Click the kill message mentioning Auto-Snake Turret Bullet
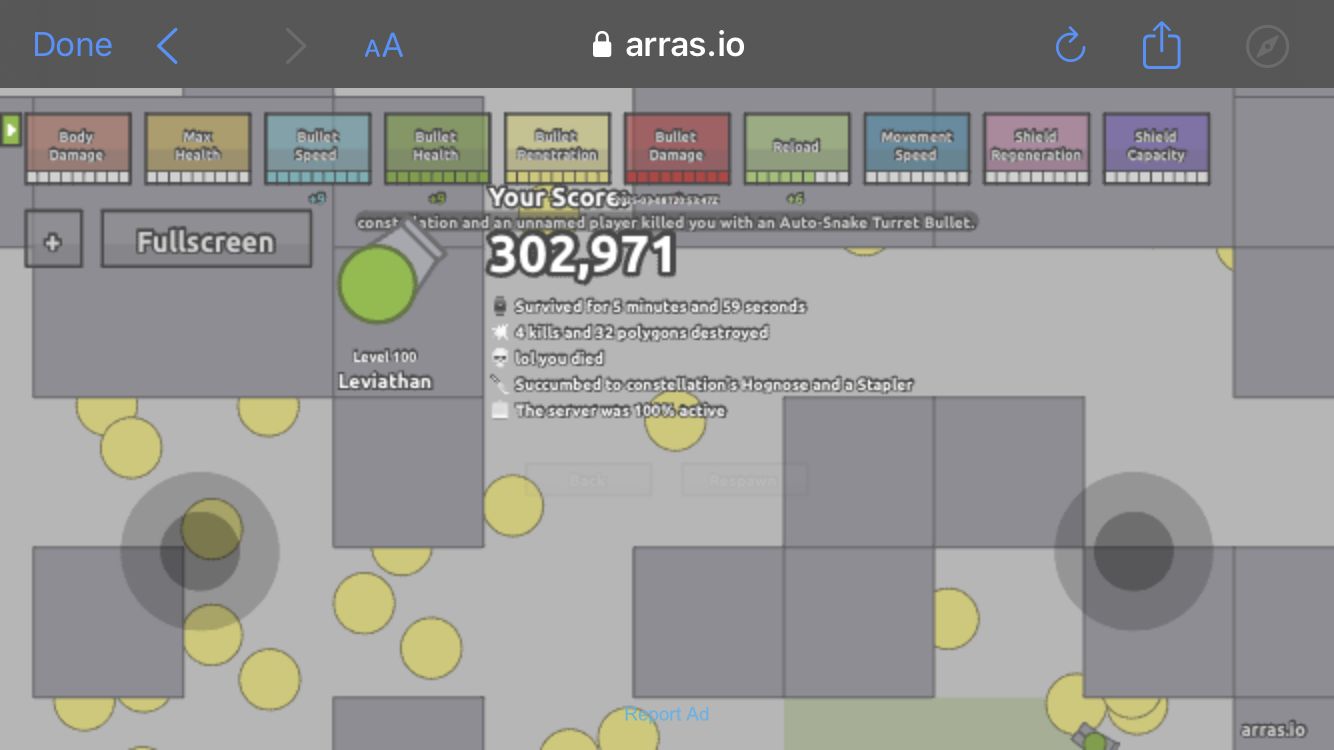This screenshot has height=750, width=1334. tap(666, 223)
